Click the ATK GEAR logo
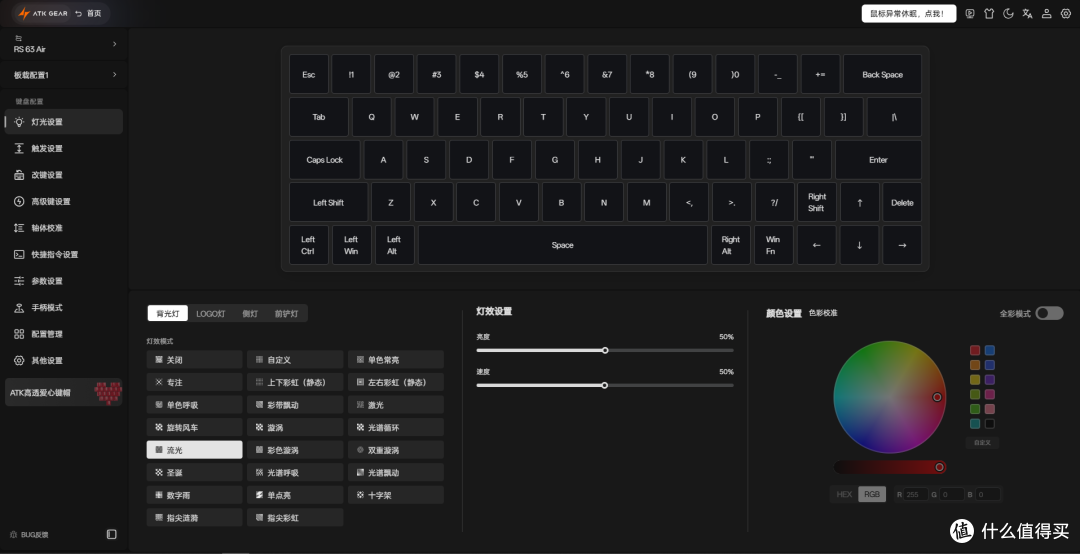This screenshot has height=554, width=1080. (x=43, y=13)
